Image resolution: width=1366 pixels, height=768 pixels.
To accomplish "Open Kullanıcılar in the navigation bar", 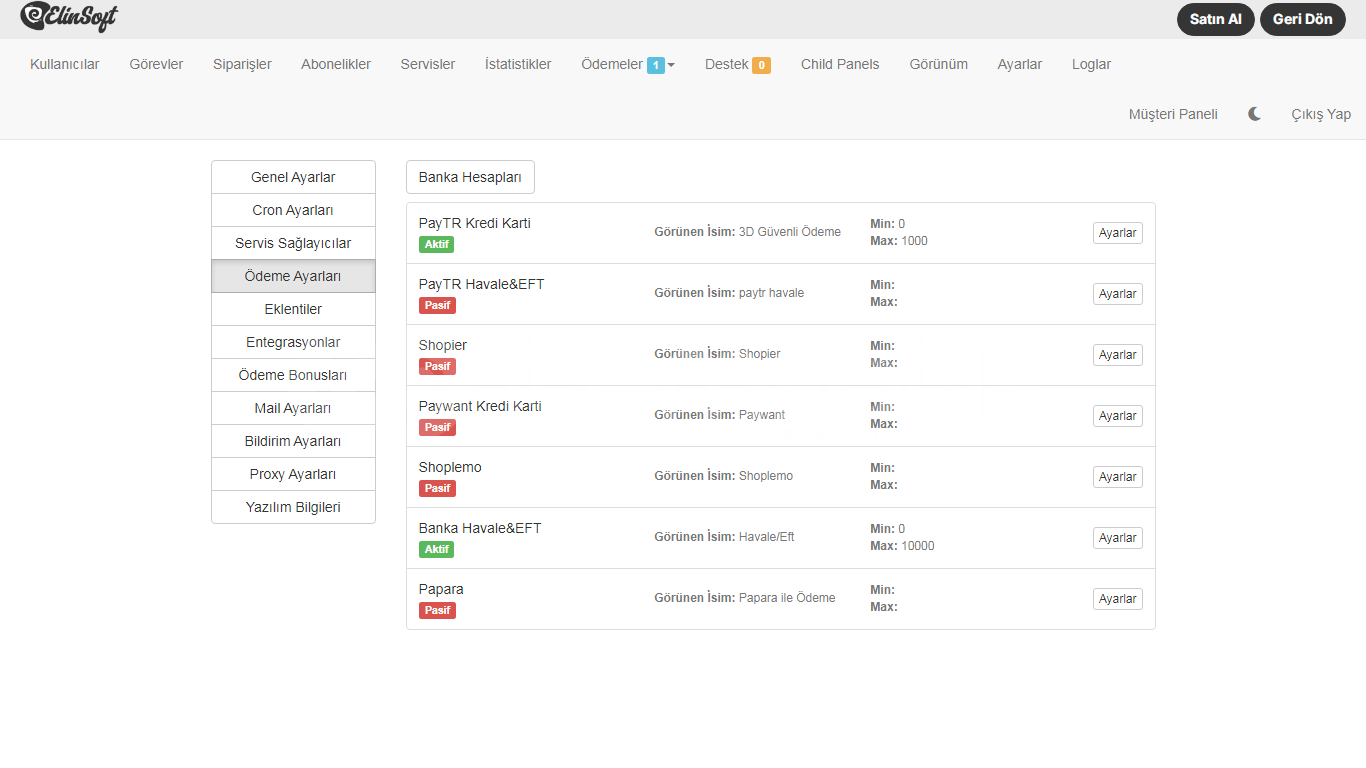I will (65, 64).
